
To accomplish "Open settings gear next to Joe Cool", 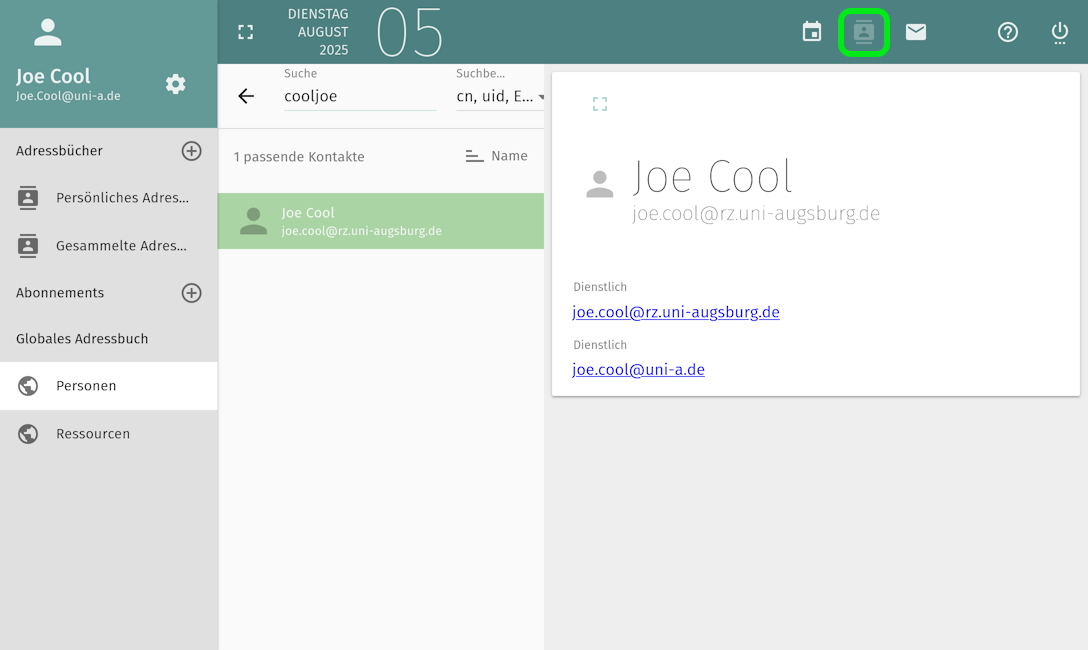I will click(x=176, y=84).
